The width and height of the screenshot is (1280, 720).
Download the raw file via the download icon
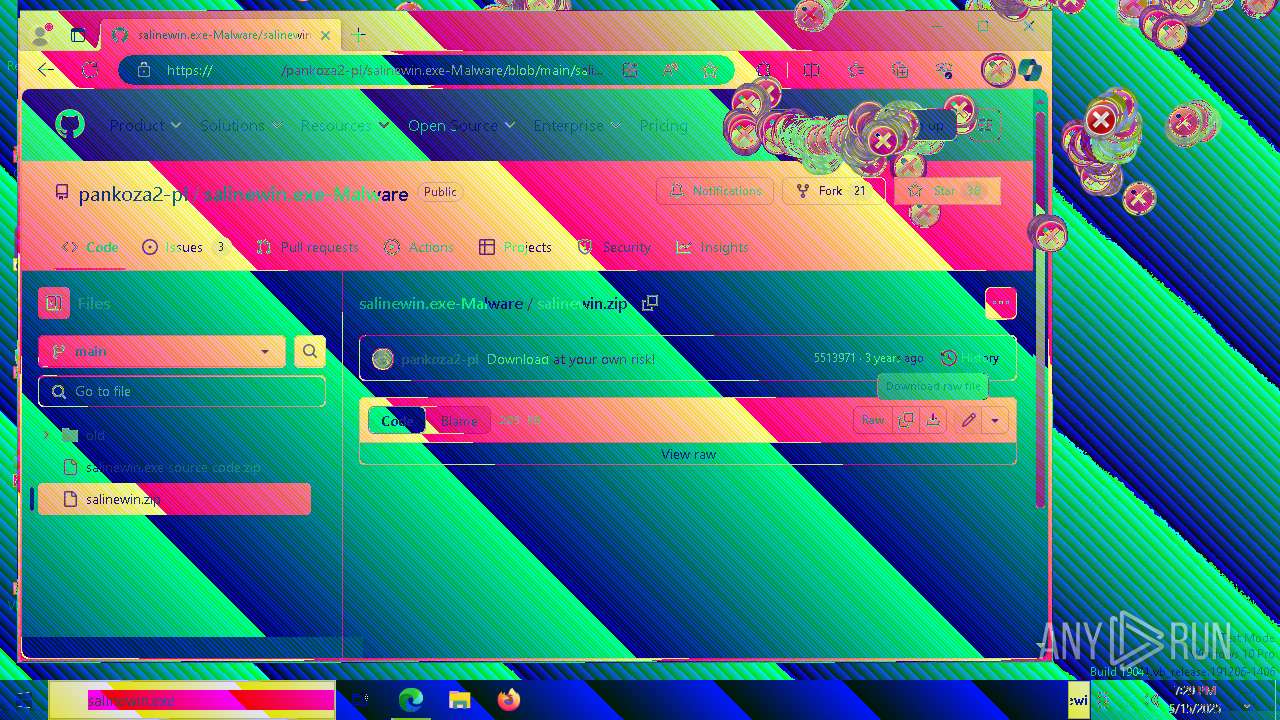click(933, 421)
